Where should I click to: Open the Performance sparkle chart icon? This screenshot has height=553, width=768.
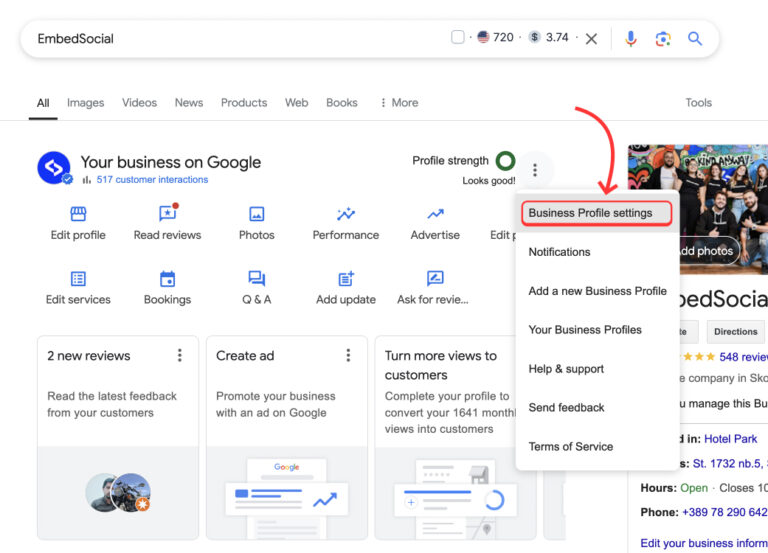tap(346, 214)
